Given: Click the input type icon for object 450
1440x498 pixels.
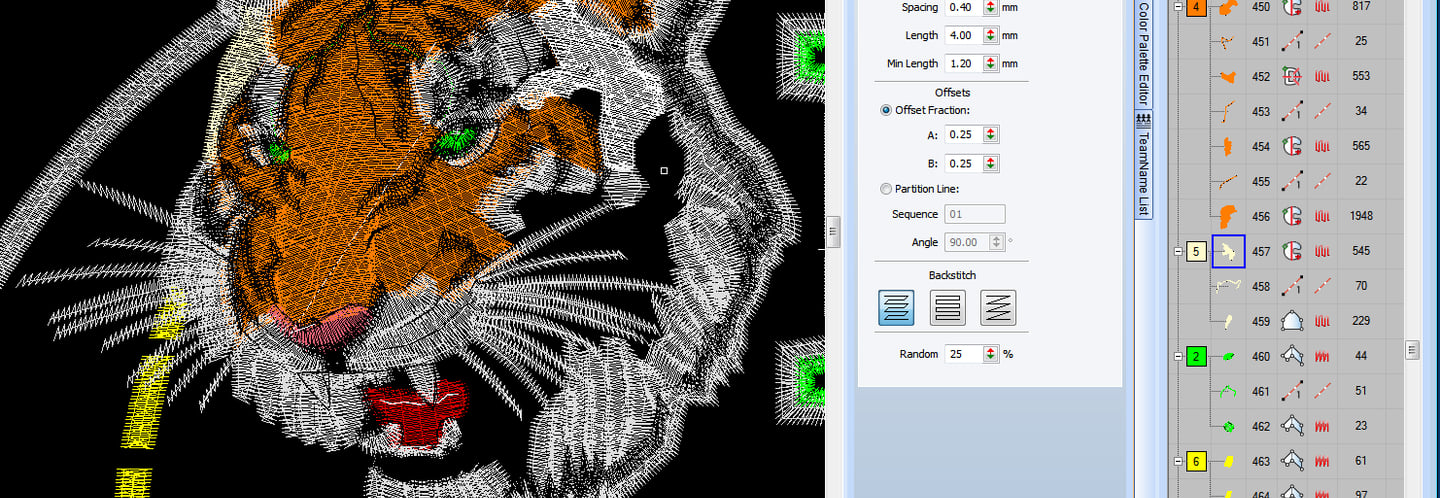Looking at the screenshot, I should [1292, 7].
